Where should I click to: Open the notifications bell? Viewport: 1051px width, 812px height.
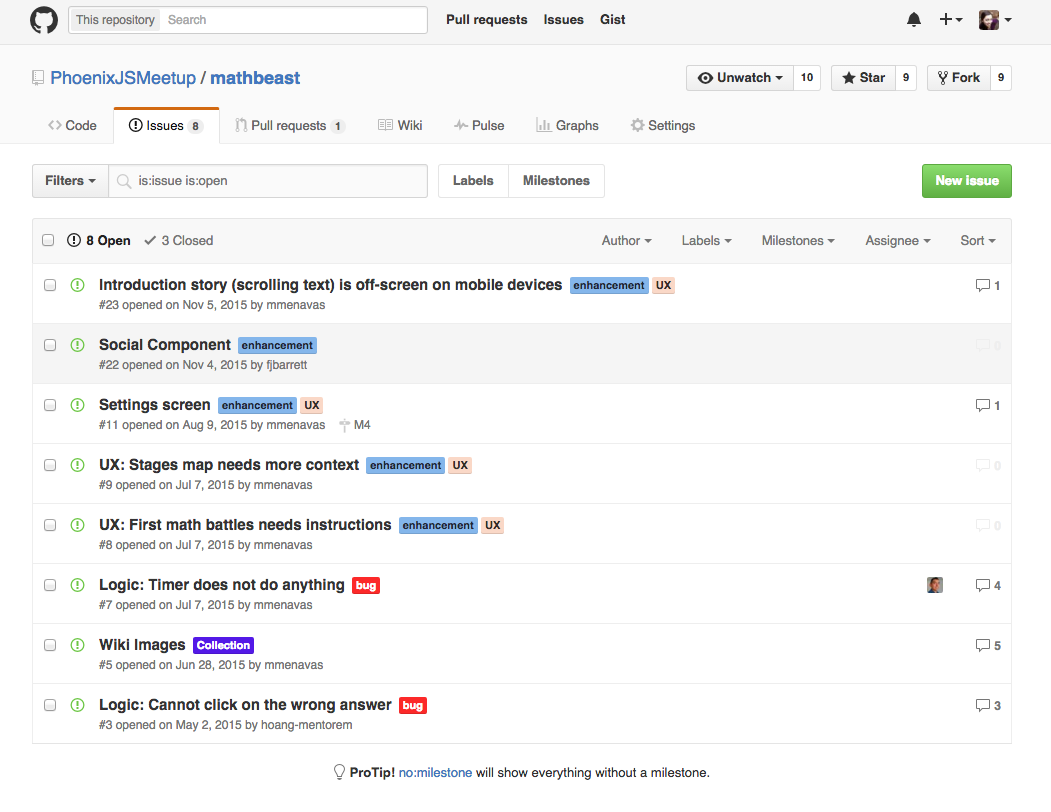click(914, 20)
